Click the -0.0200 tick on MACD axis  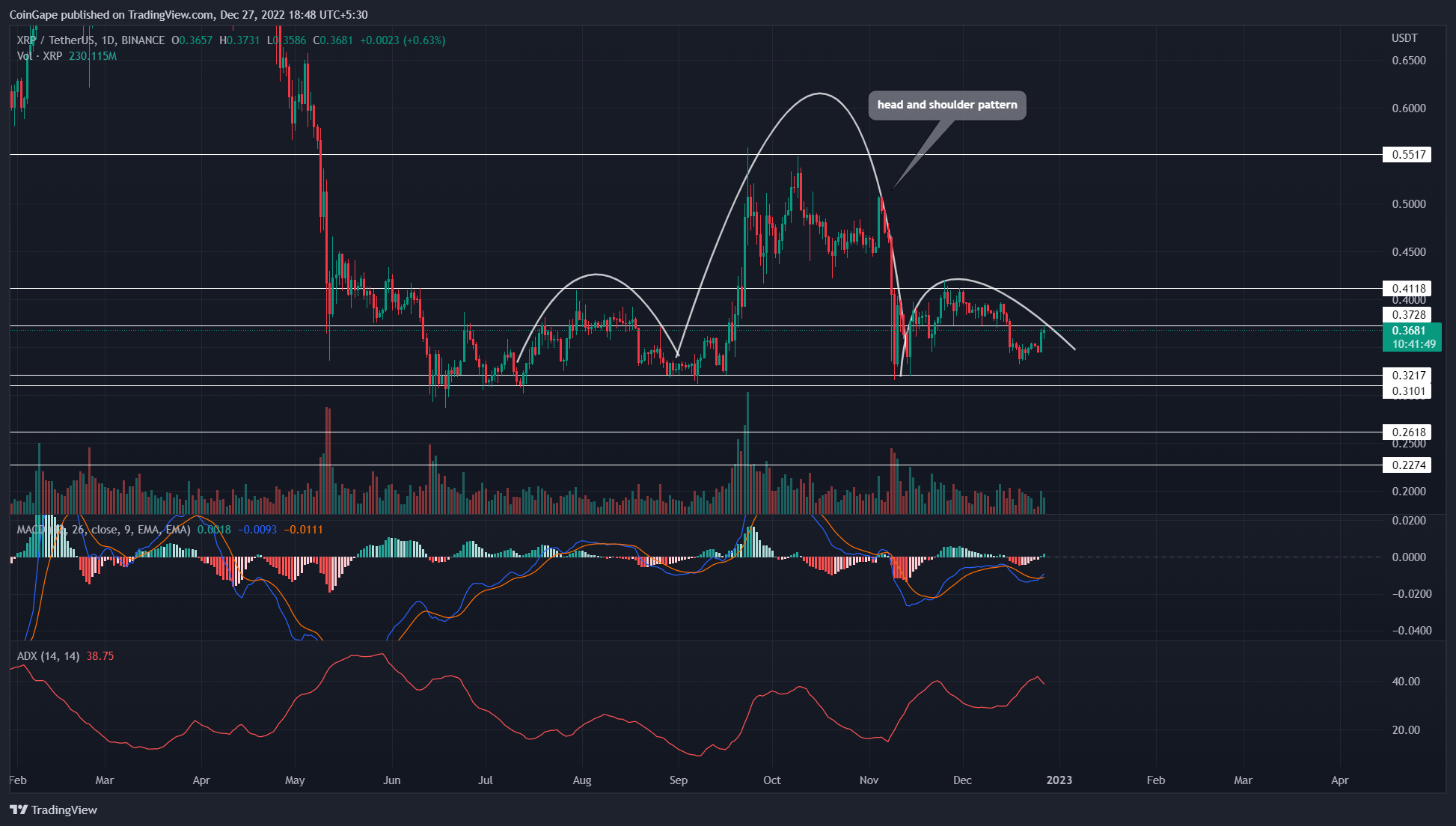coord(1411,594)
